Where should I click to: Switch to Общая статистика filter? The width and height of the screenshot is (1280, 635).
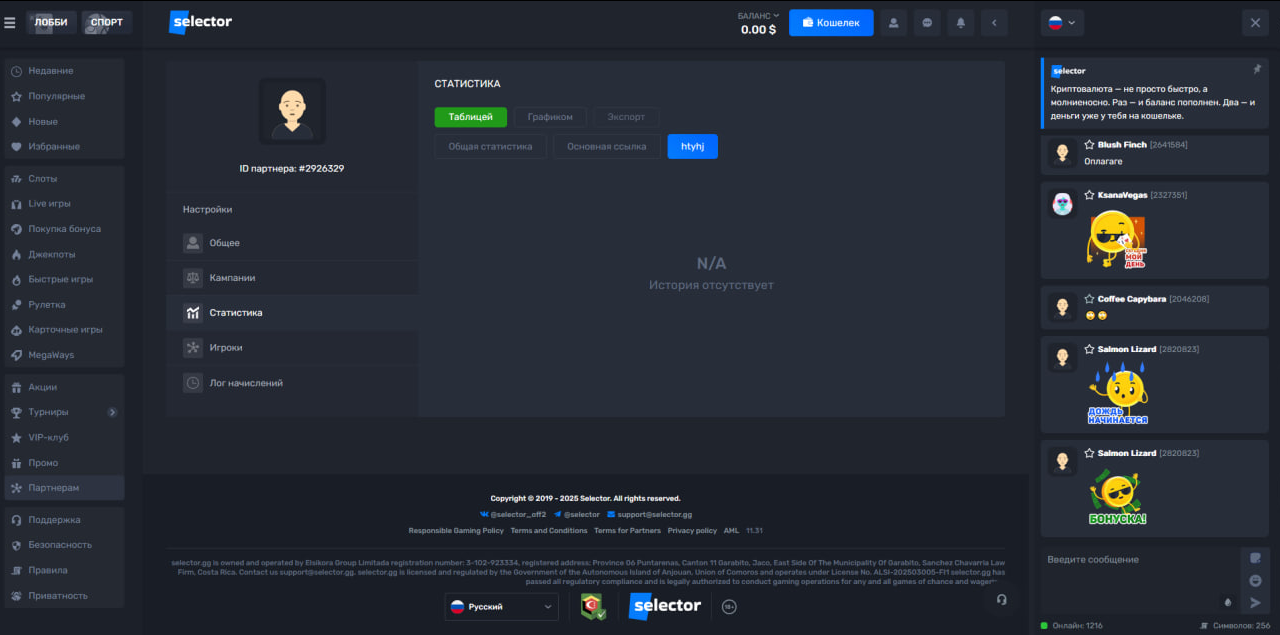click(490, 145)
